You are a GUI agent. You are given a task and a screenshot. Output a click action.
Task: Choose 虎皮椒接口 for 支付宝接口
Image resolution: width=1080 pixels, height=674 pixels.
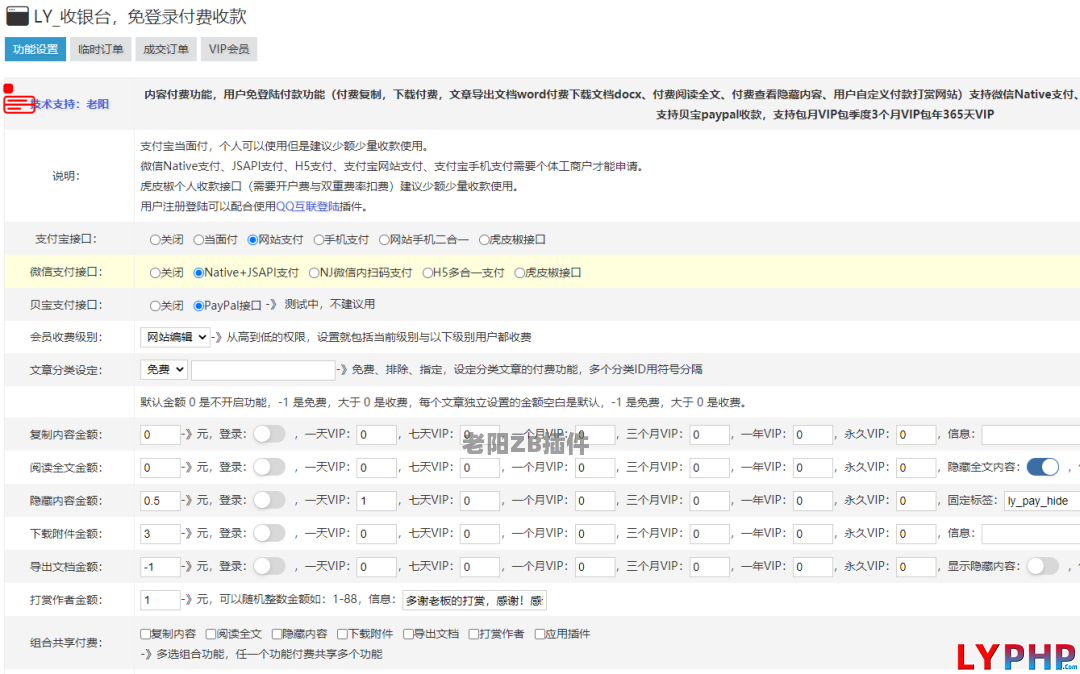pos(484,240)
